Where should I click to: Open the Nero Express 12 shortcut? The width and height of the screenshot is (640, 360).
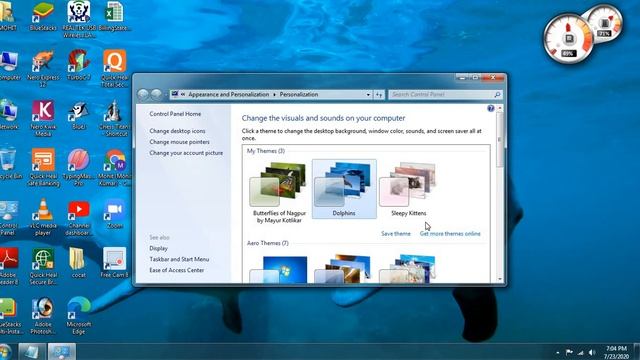(43, 68)
